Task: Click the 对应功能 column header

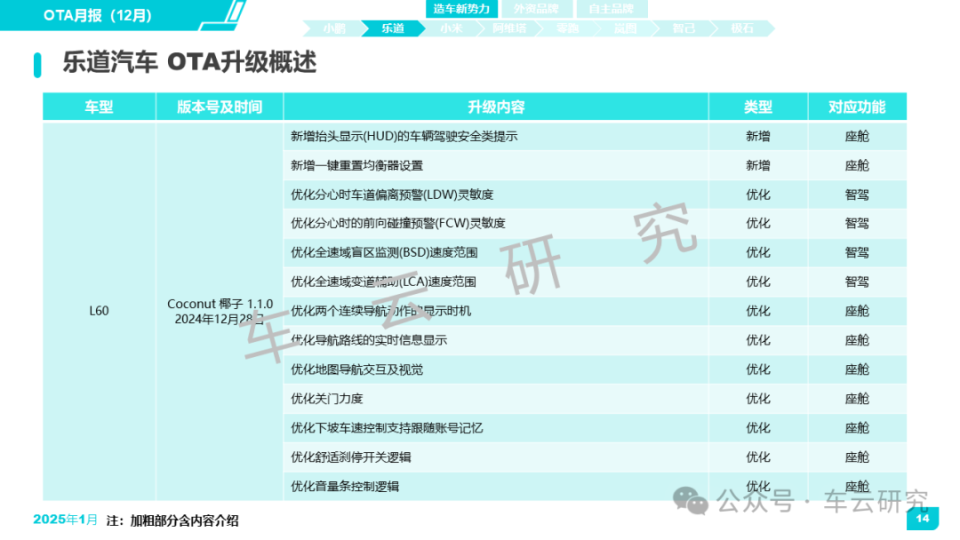Action: tap(857, 107)
